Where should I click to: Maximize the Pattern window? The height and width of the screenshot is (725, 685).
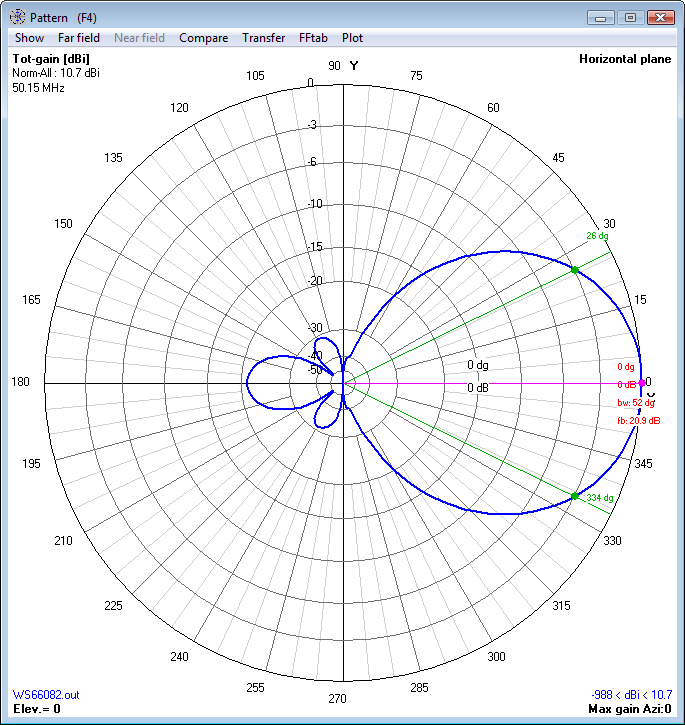click(x=630, y=18)
